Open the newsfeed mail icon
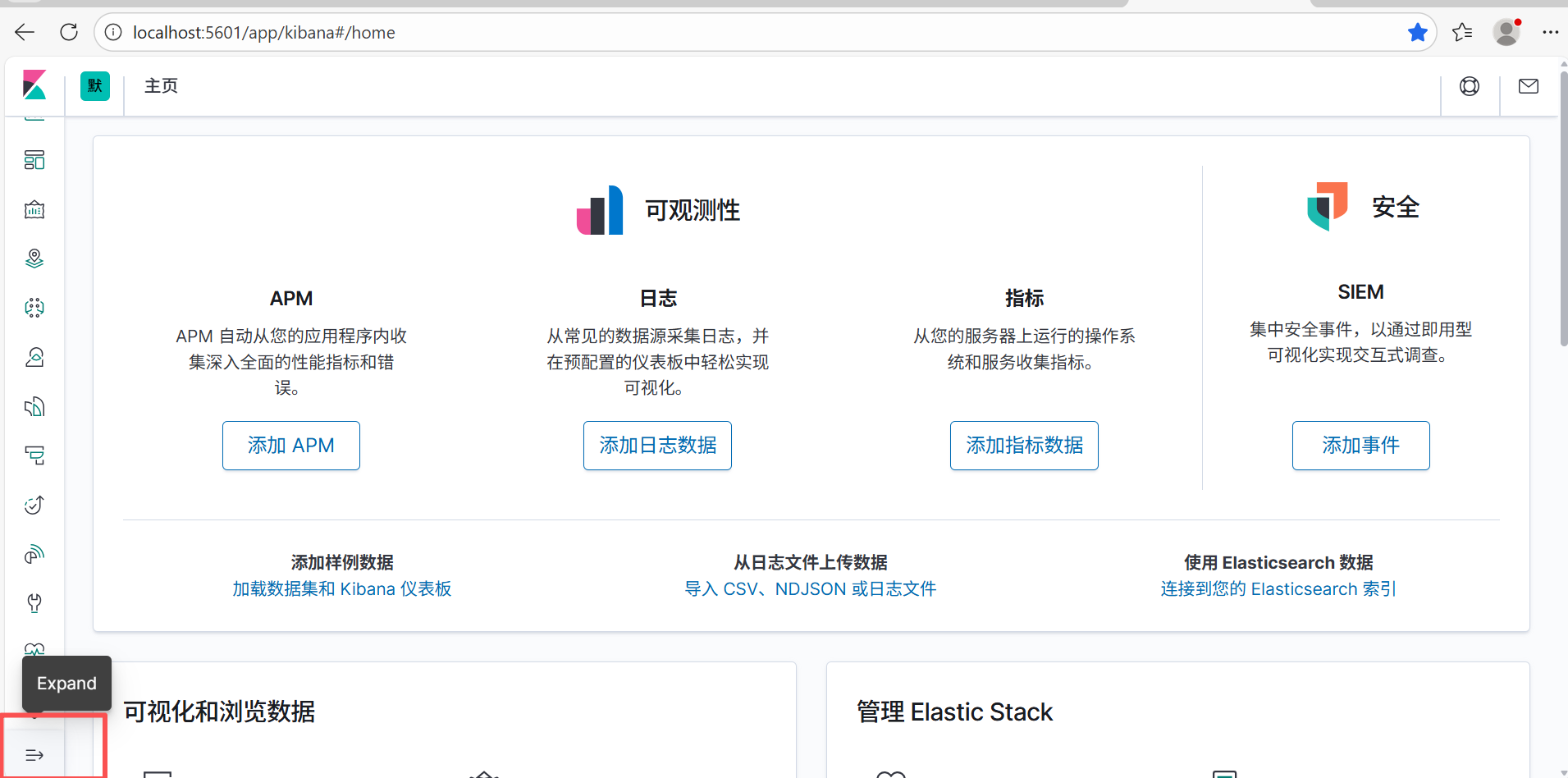Screen dimensions: 1568x778 tap(1529, 86)
